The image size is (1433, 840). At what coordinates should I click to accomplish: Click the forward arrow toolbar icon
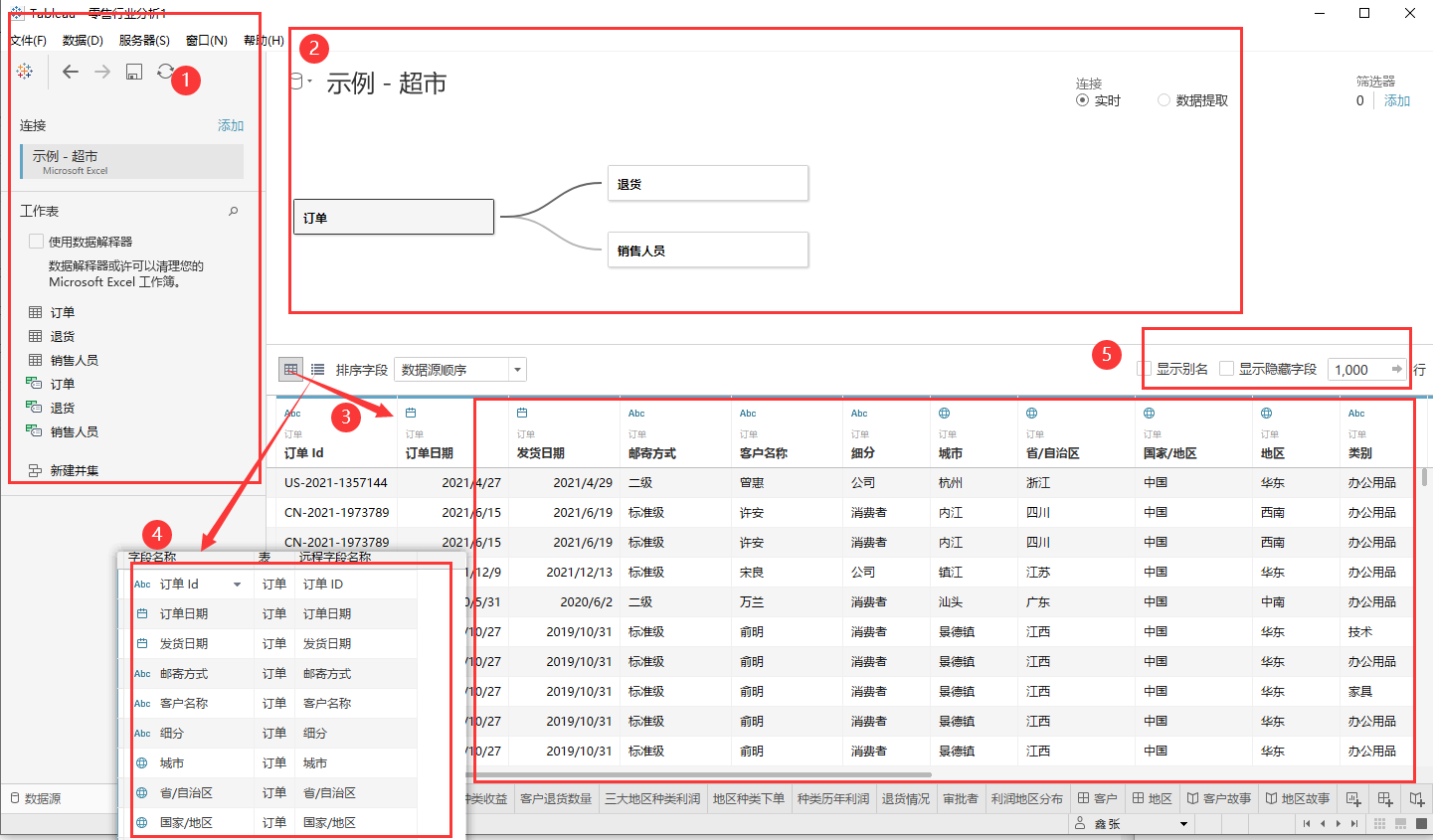click(x=102, y=72)
